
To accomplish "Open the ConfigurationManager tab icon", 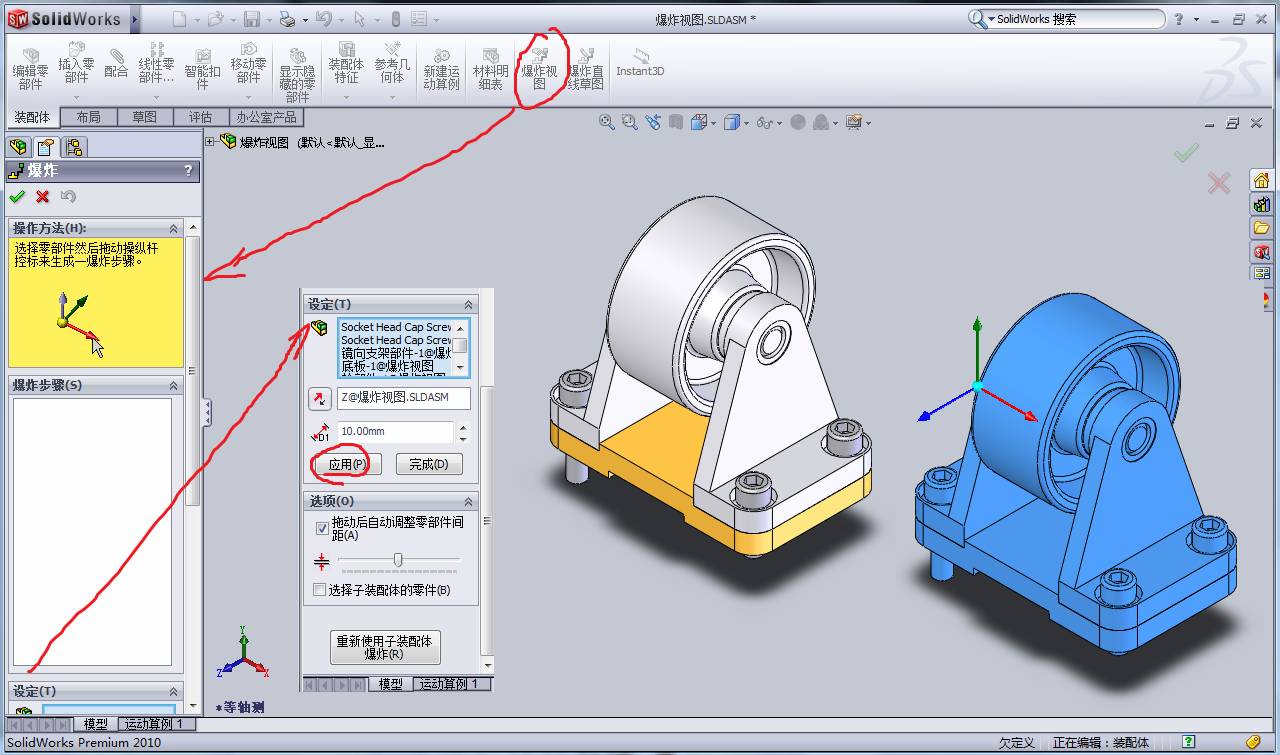I will point(74,147).
